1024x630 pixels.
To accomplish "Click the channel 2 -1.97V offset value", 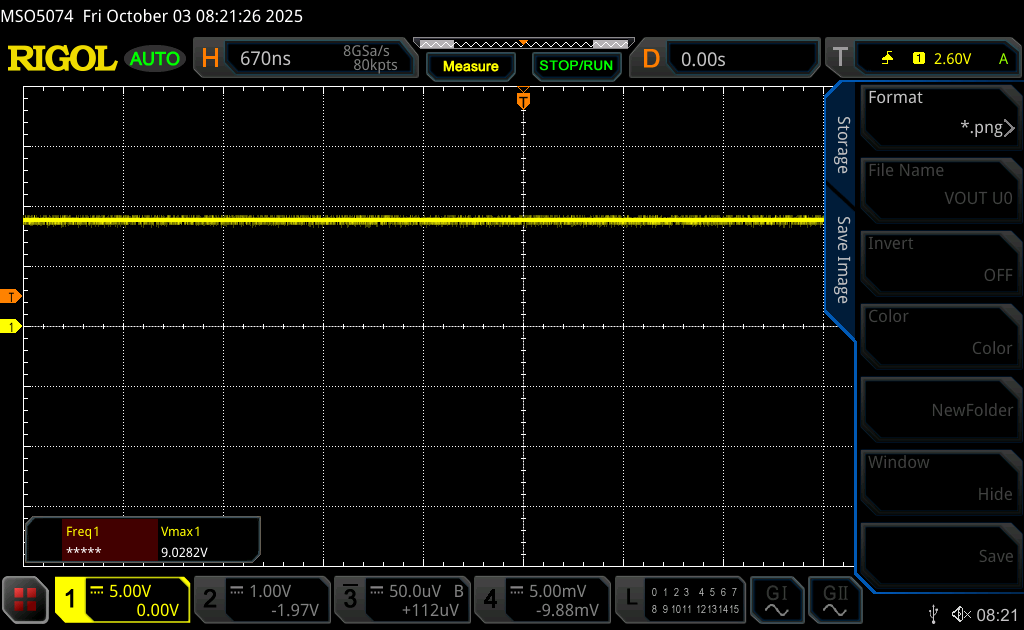I will (295, 610).
